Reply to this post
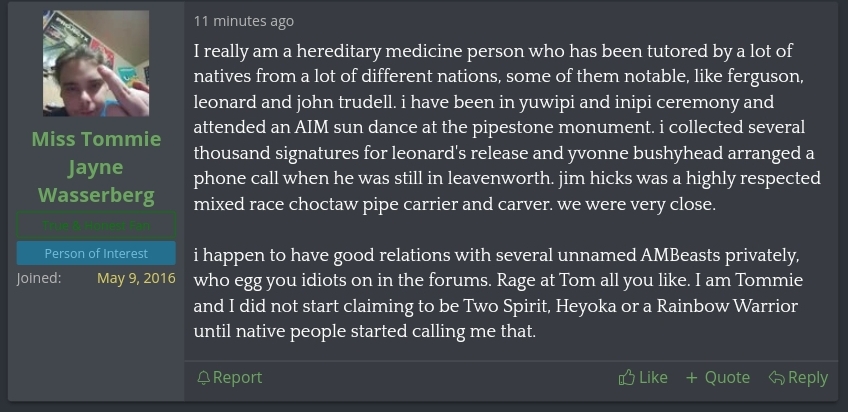 click(798, 377)
